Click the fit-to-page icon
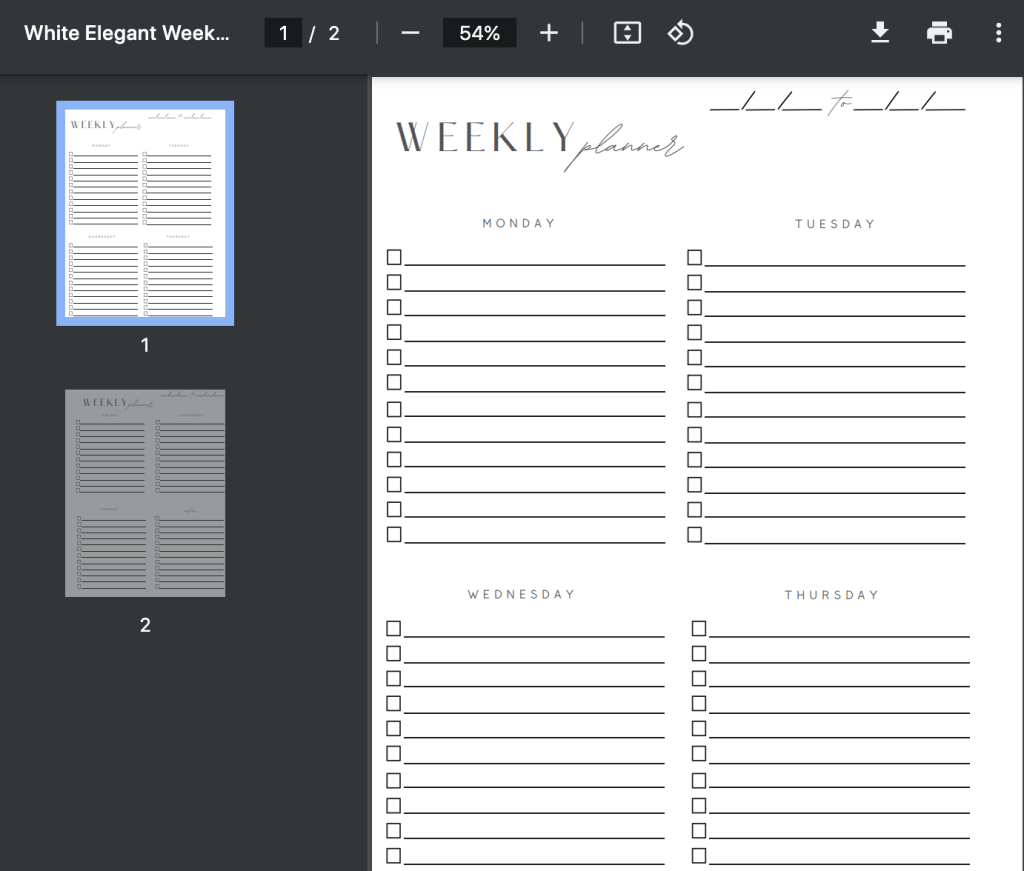 coord(626,32)
